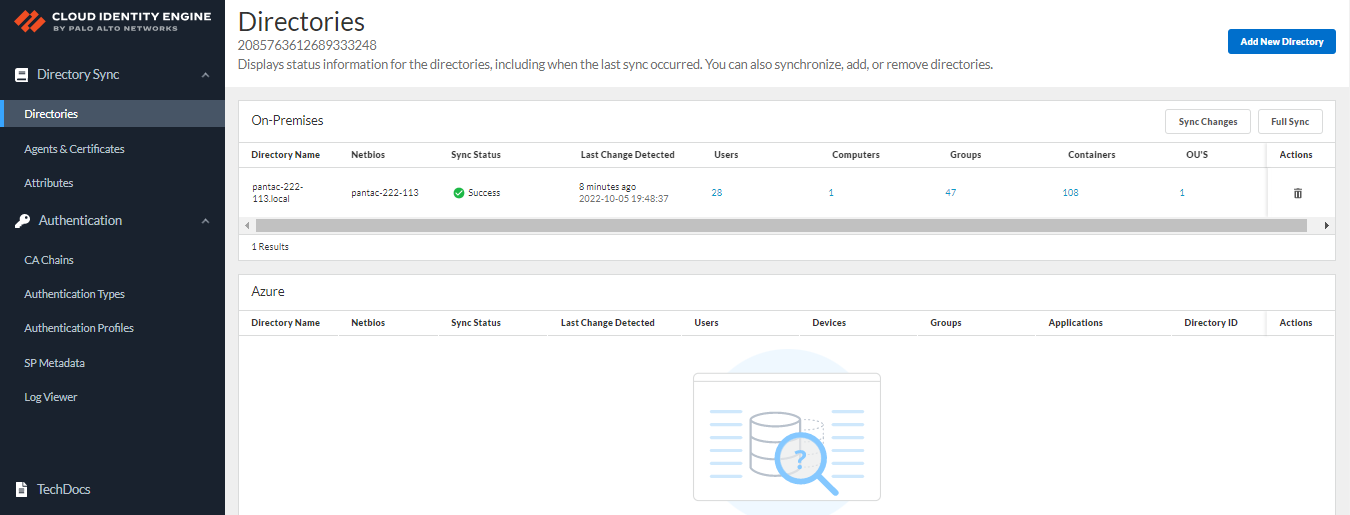Go to Attributes in sidebar
Screen dimensions: 1350x515
tap(49, 184)
